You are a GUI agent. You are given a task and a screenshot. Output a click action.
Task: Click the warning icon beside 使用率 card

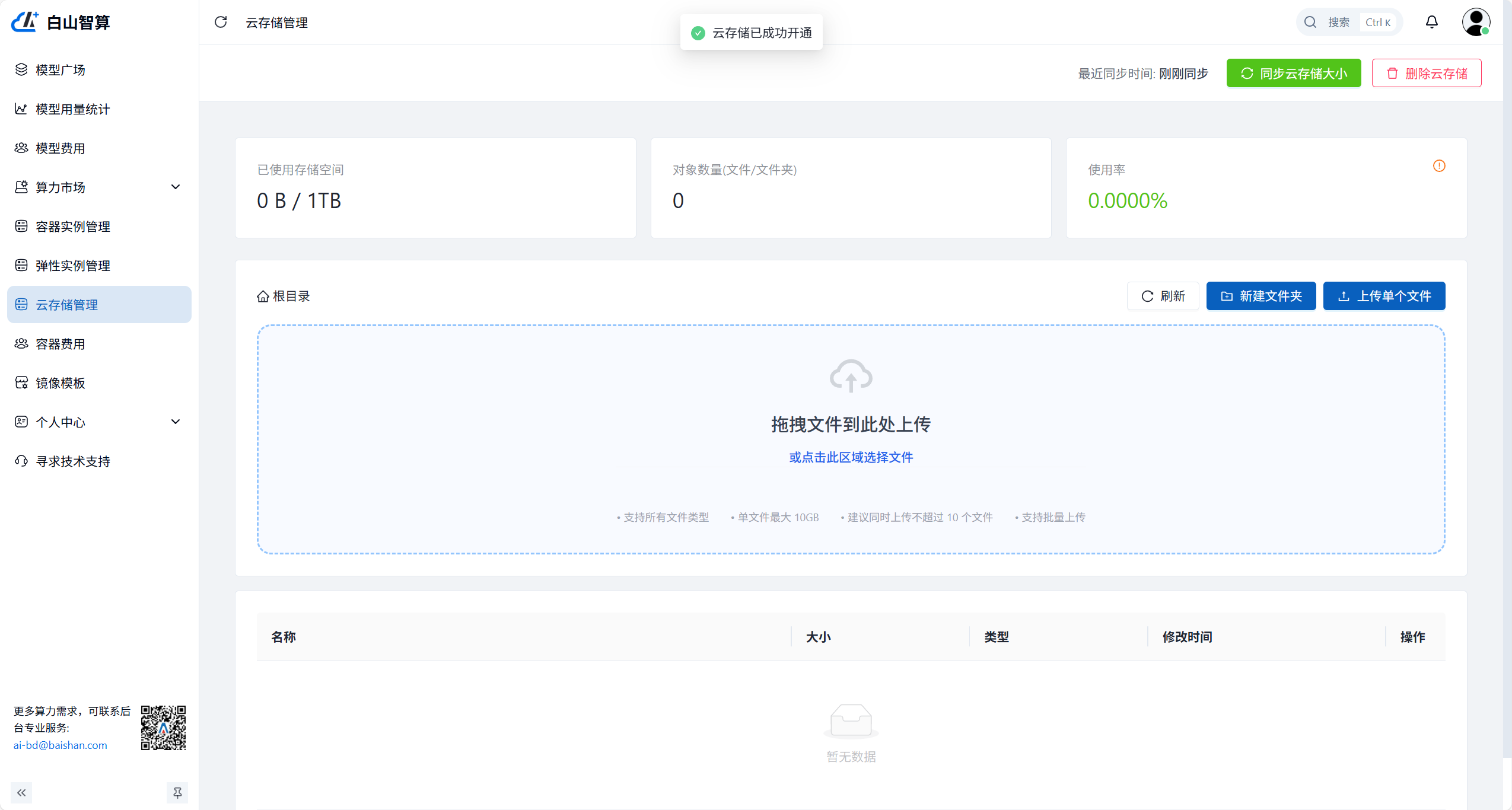click(1438, 167)
